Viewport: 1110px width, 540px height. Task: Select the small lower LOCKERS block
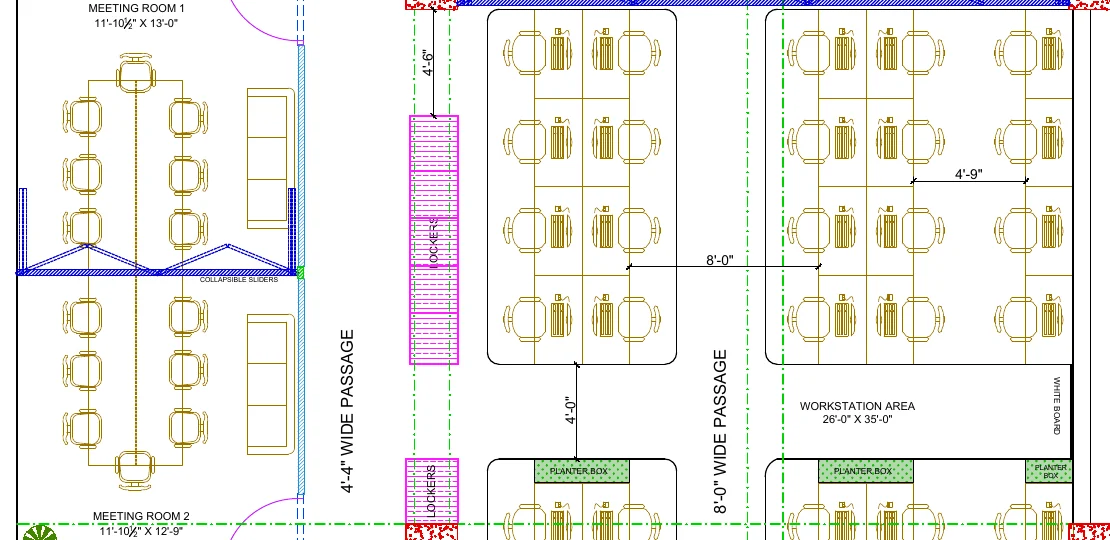coord(432,491)
